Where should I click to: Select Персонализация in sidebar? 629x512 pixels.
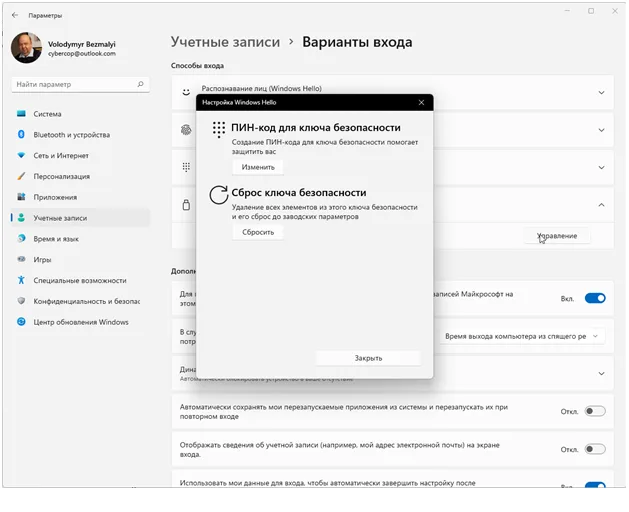tap(80, 177)
